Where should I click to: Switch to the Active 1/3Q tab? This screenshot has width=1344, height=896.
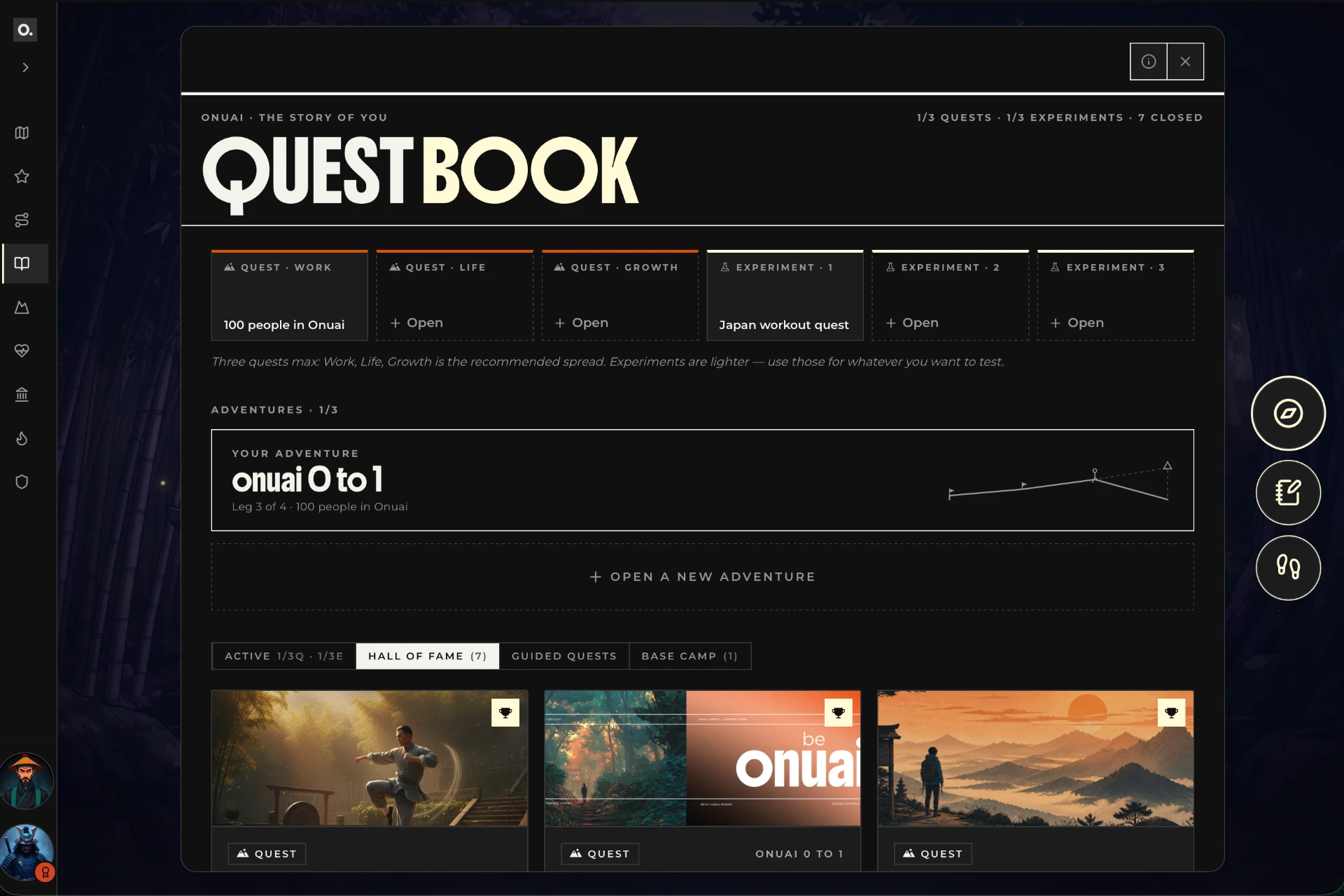tap(284, 656)
